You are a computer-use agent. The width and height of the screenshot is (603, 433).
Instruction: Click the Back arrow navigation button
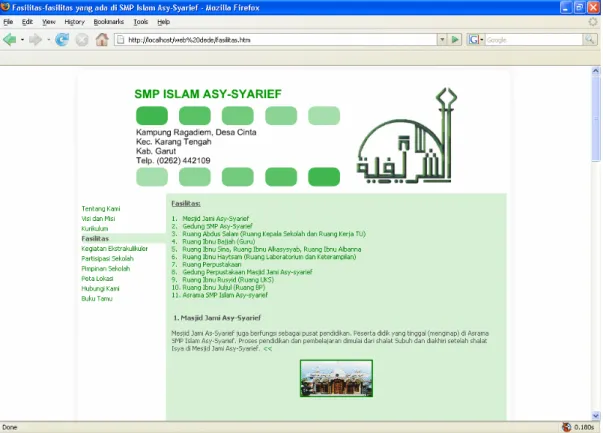10,40
